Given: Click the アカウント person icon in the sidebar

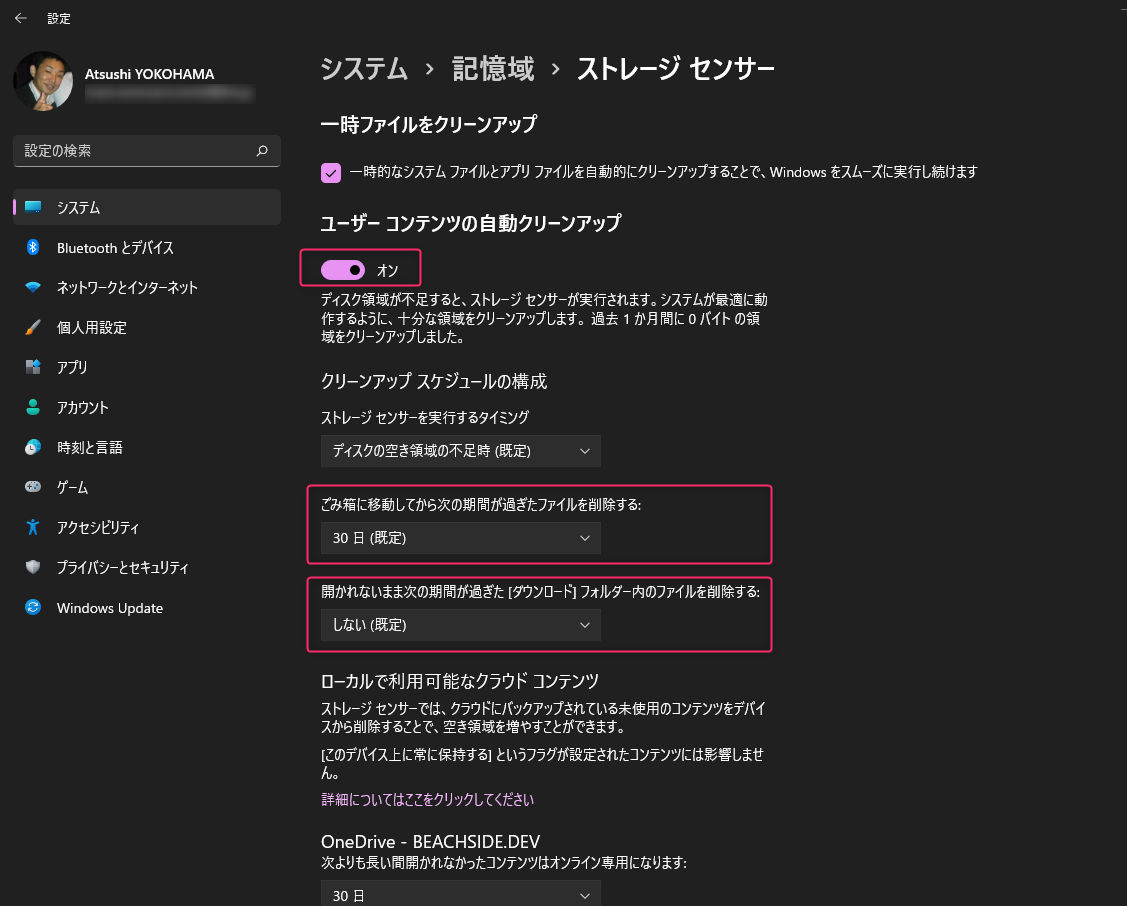Looking at the screenshot, I should (33, 407).
